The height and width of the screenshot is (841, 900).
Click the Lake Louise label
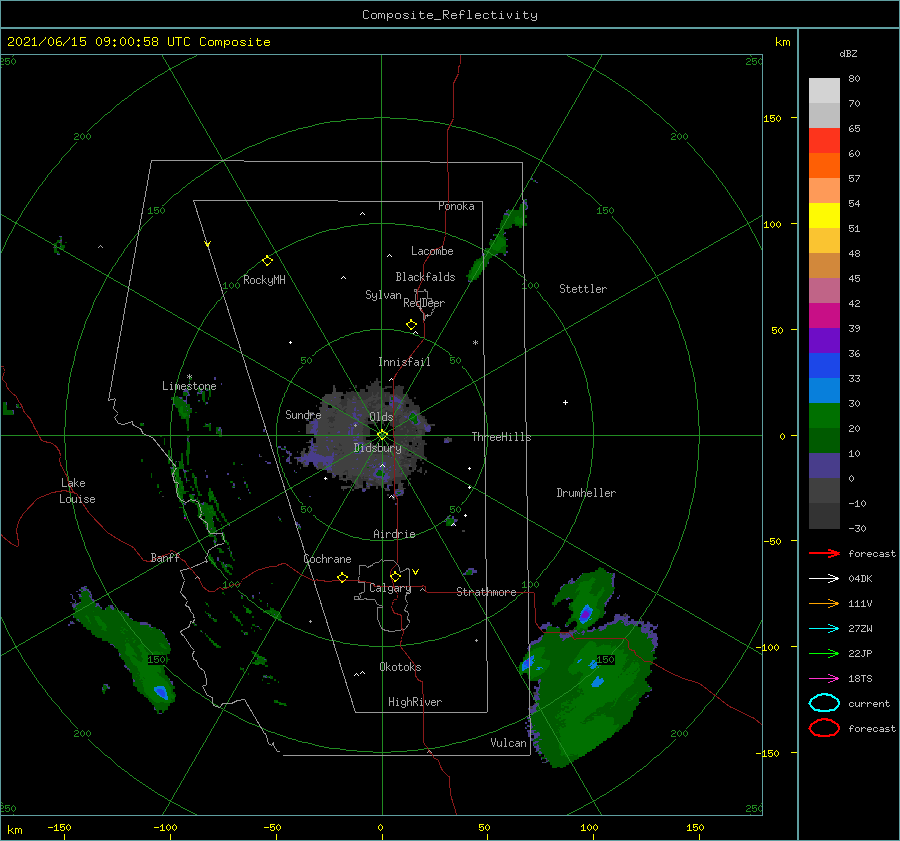(77, 491)
